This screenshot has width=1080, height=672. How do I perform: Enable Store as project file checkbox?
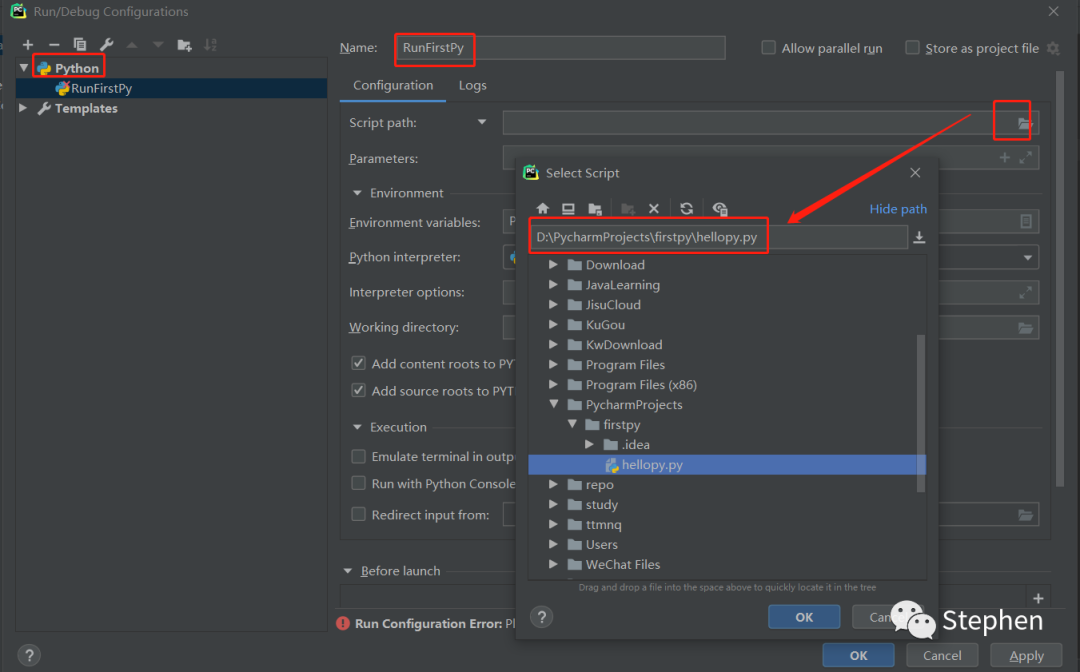coord(912,48)
